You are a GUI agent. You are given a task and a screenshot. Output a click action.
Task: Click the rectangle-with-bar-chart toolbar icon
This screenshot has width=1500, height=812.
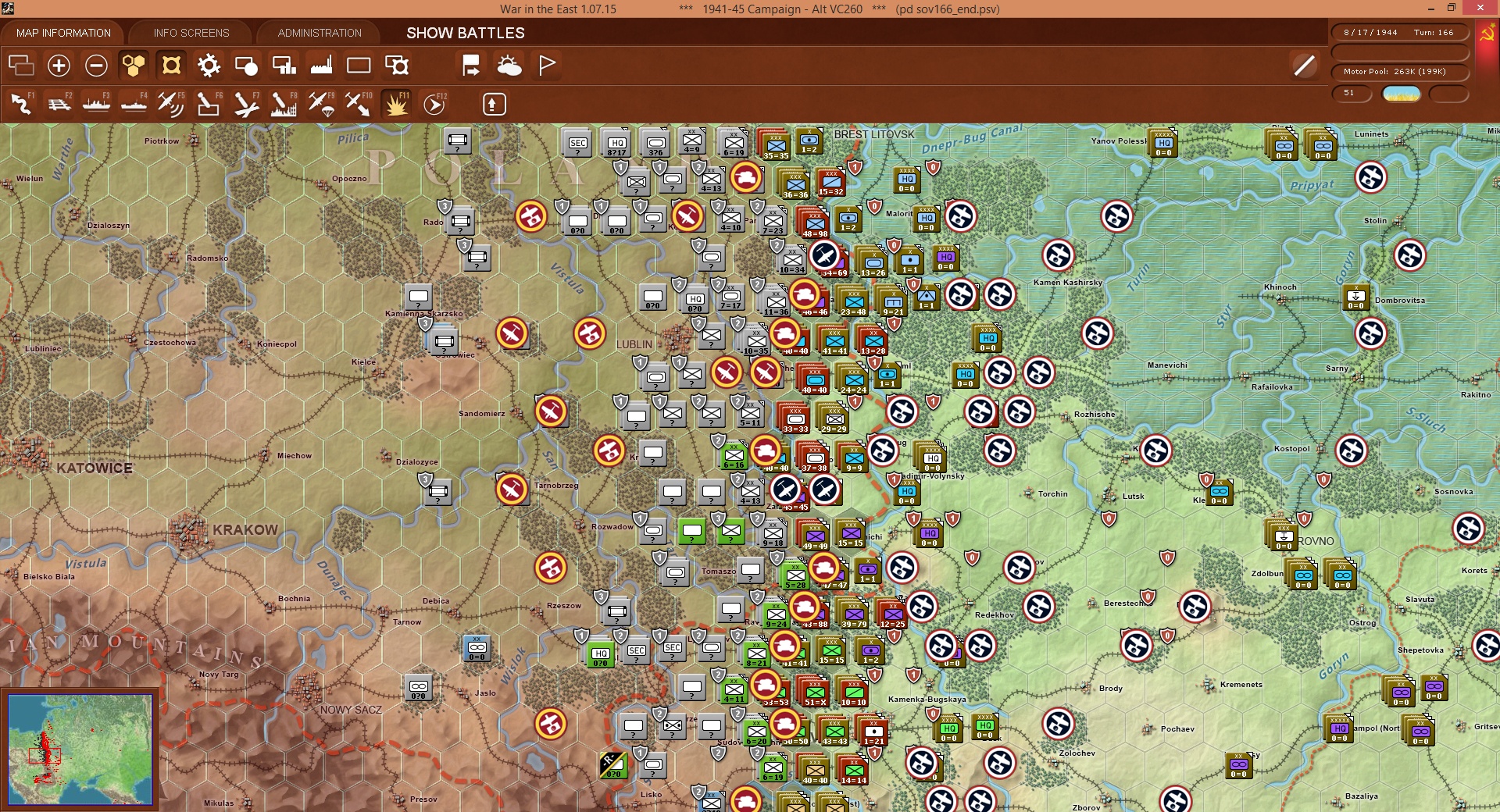(x=284, y=66)
